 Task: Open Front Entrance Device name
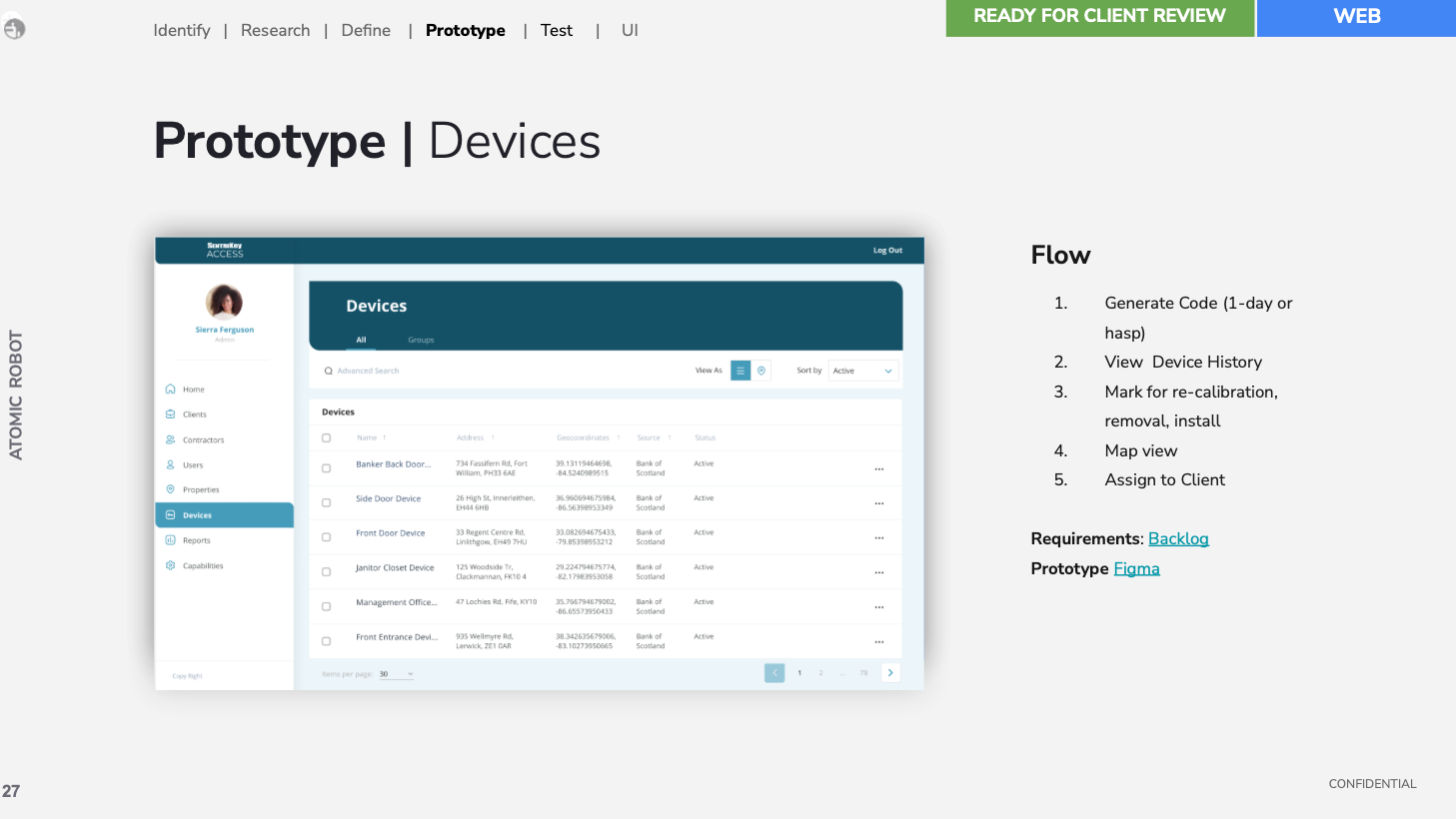pyautogui.click(x=397, y=637)
